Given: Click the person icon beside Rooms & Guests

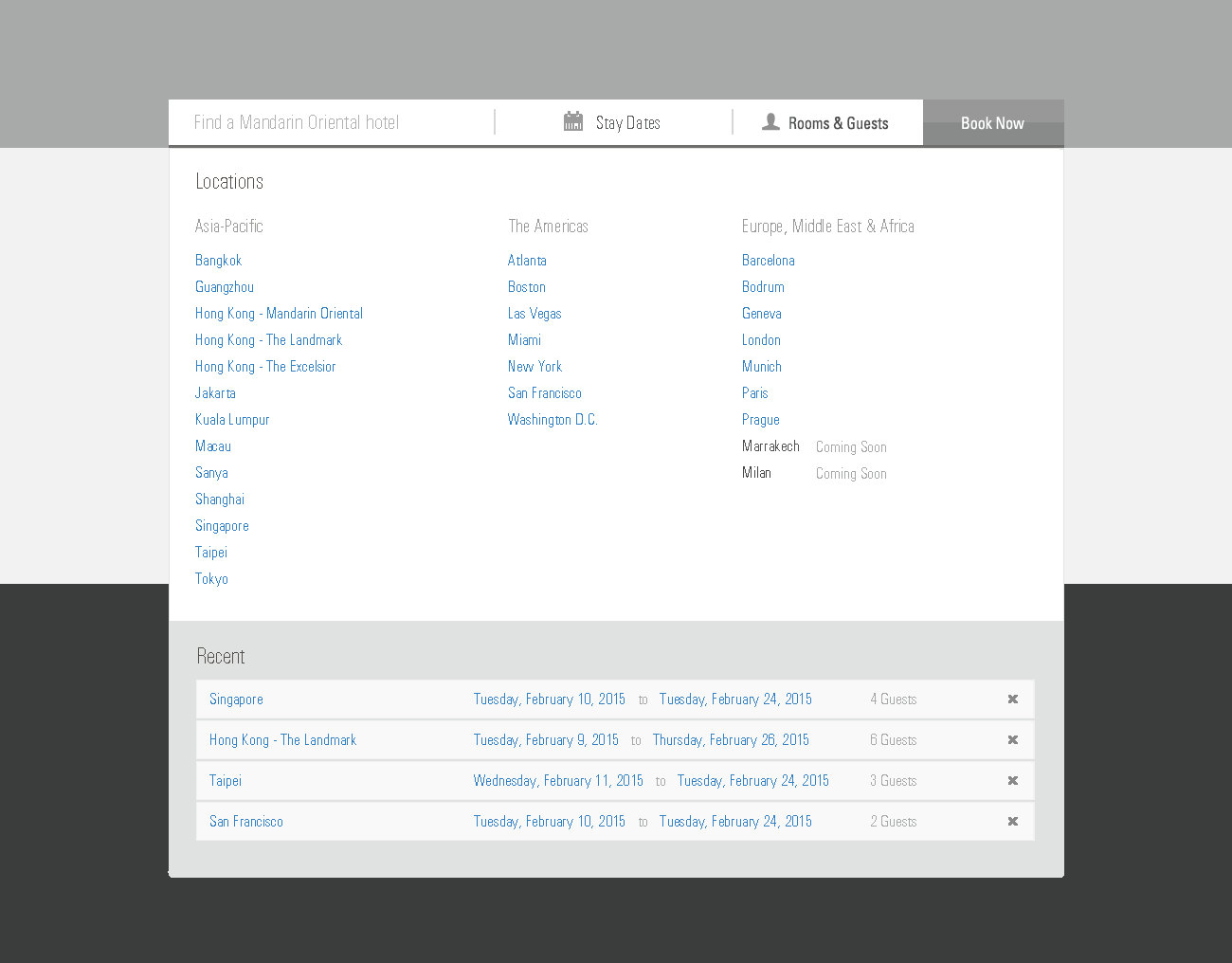Looking at the screenshot, I should point(771,122).
